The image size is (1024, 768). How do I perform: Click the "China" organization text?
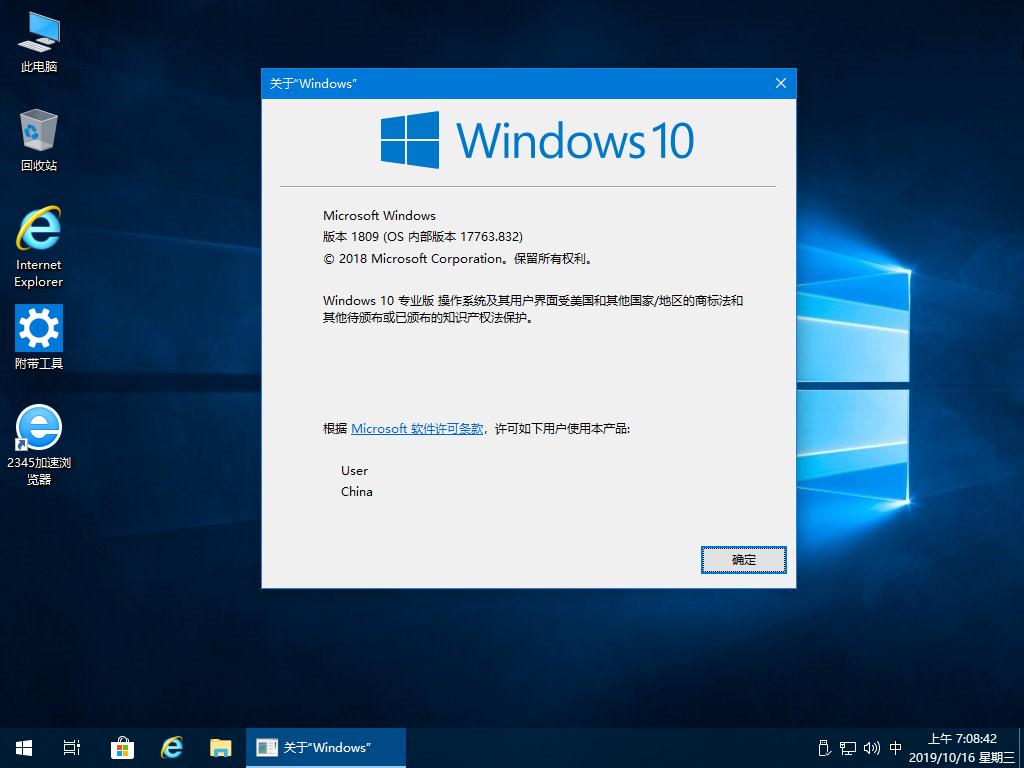(x=357, y=492)
